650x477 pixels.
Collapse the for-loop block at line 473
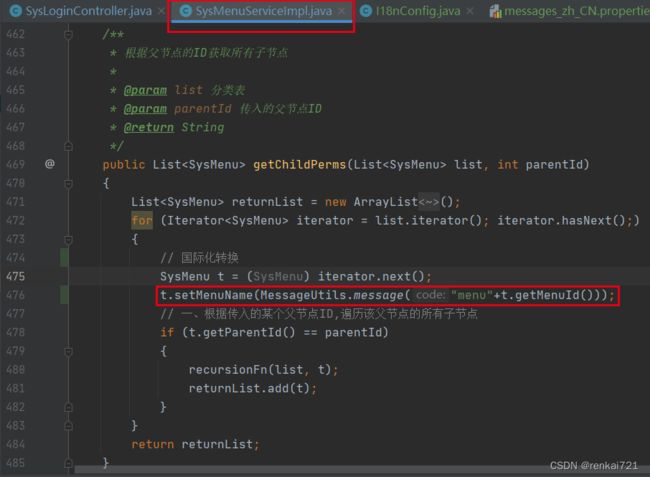pos(68,240)
